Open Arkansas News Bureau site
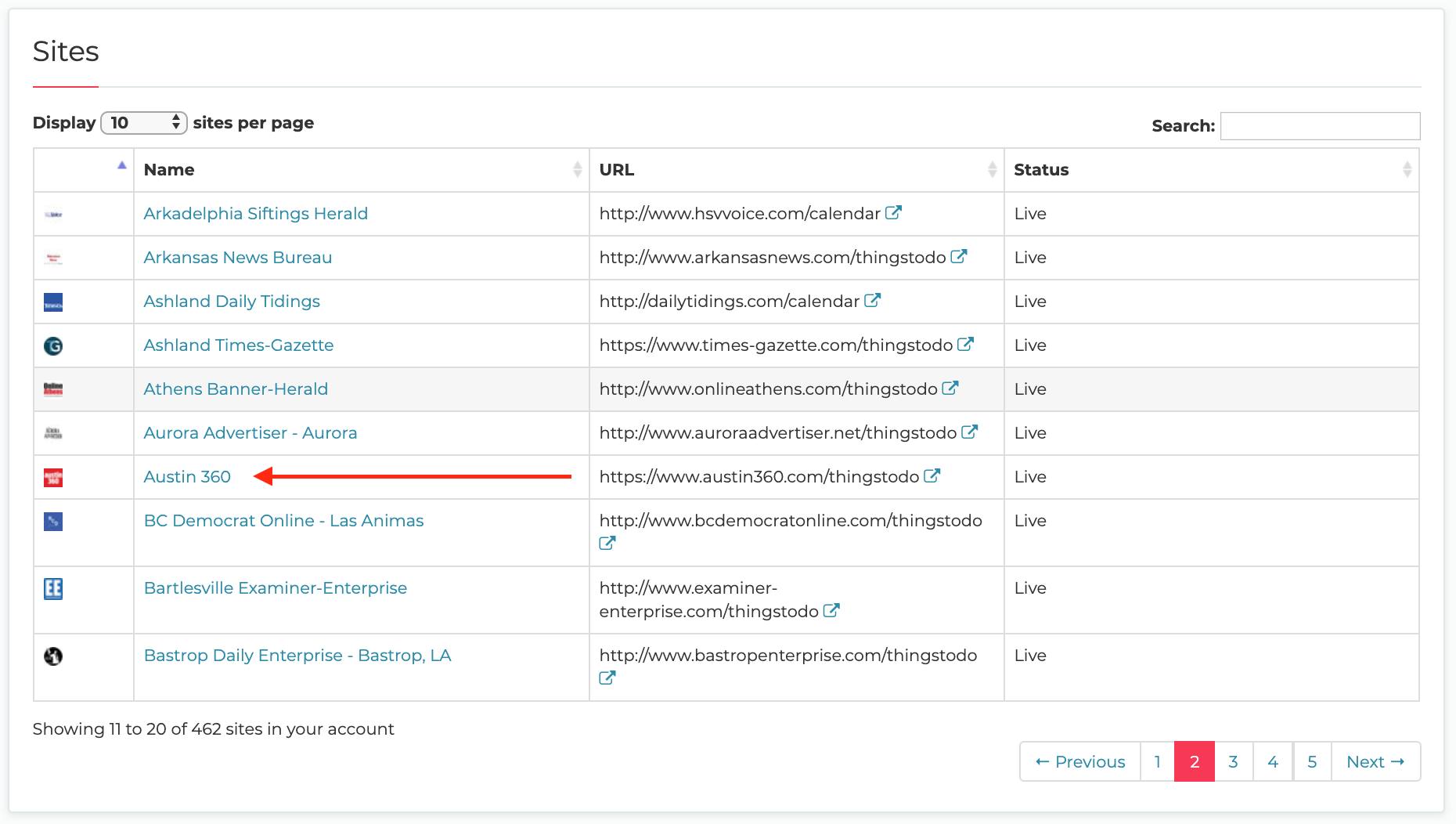Image resolution: width=1456 pixels, height=824 pixels. (238, 258)
